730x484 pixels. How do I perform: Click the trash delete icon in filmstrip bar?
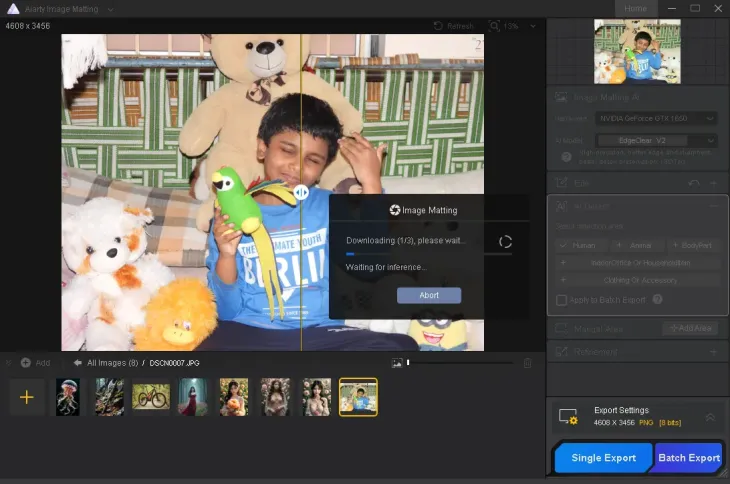click(527, 363)
